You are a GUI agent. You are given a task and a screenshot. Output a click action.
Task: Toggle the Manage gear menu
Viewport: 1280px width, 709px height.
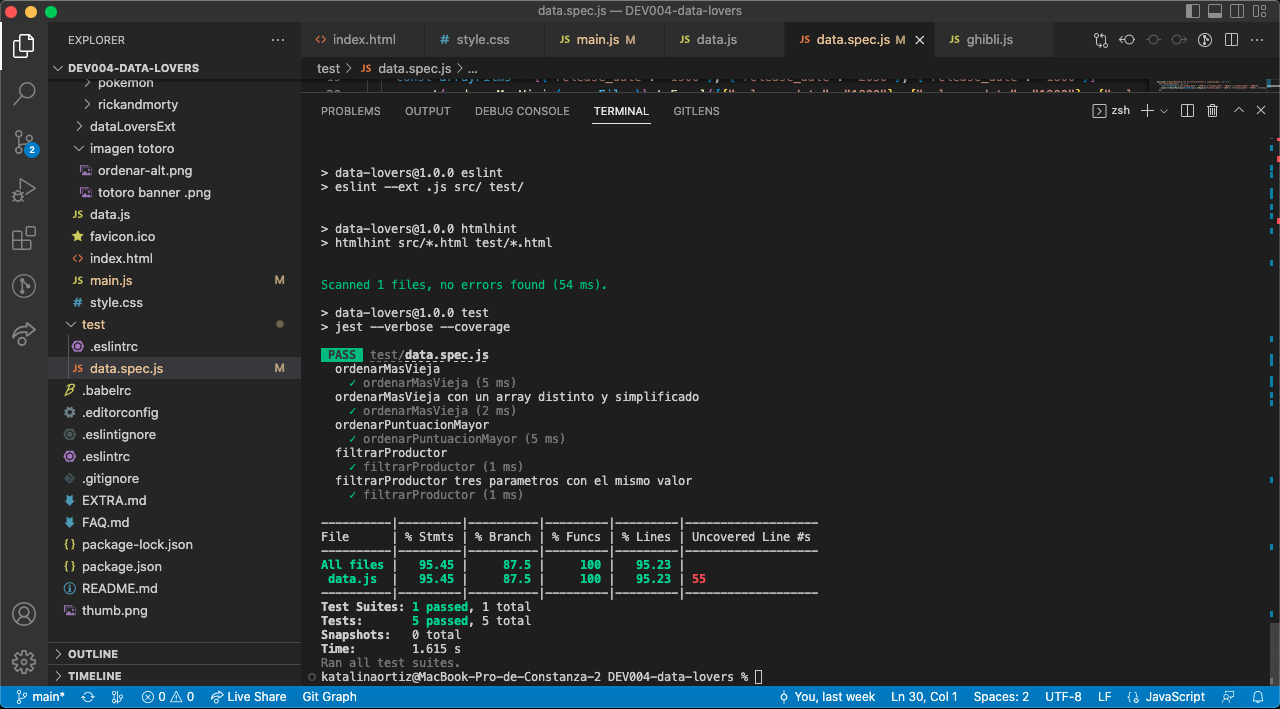pos(24,661)
